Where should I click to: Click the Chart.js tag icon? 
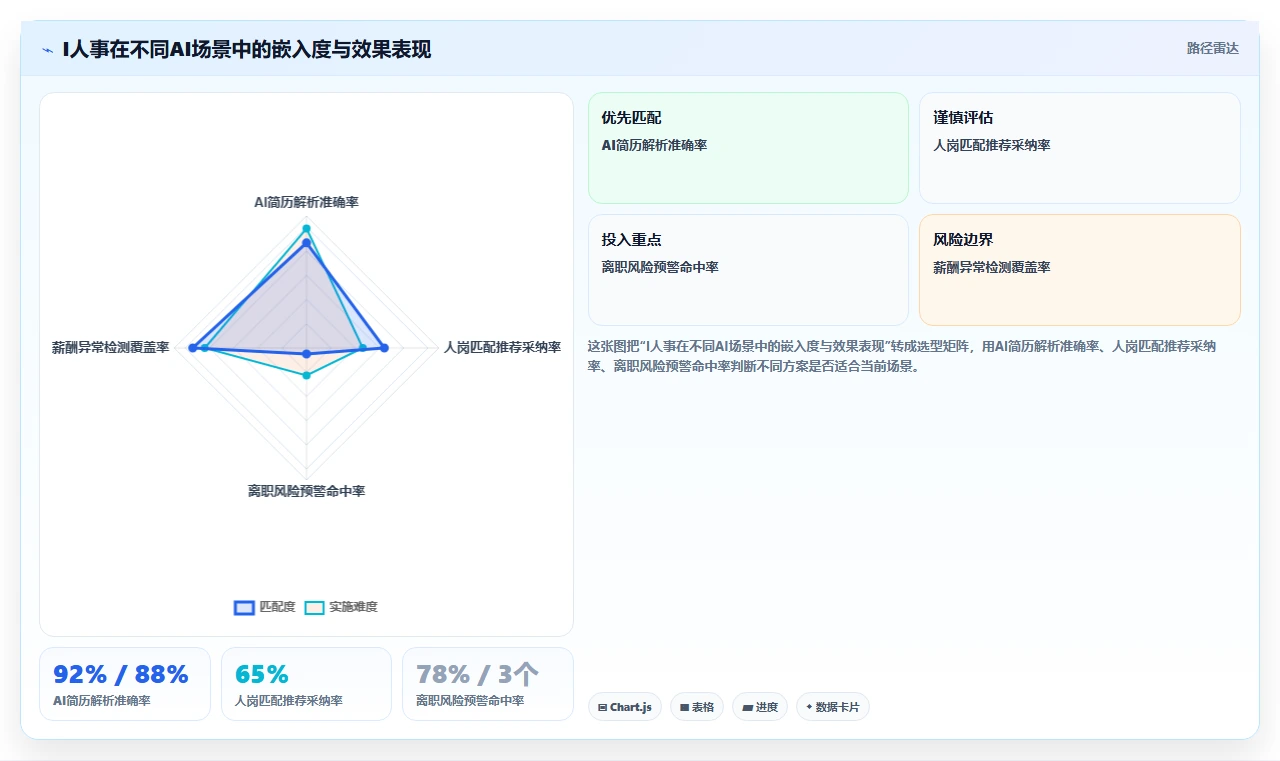pos(602,707)
